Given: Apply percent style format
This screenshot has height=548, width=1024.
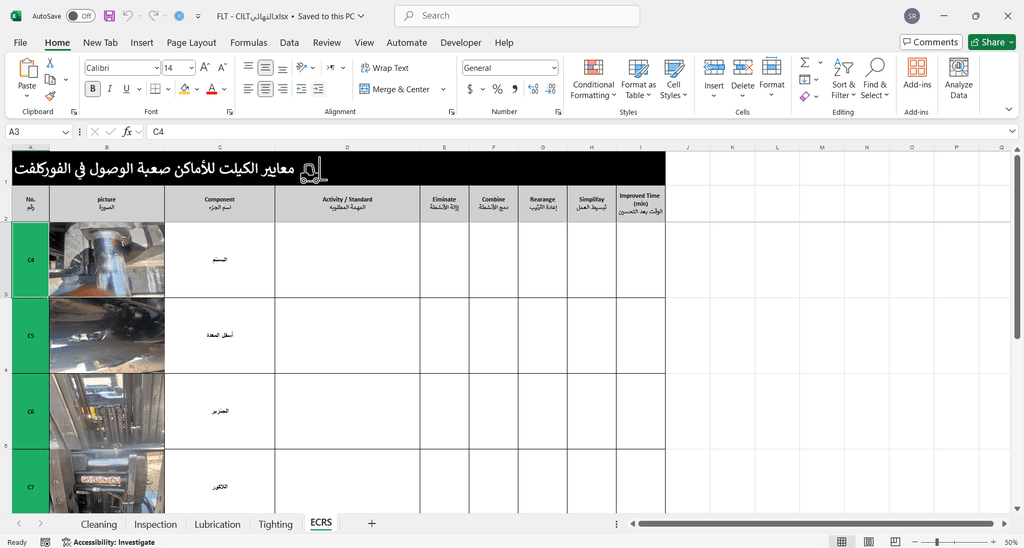Looking at the screenshot, I should coord(498,89).
